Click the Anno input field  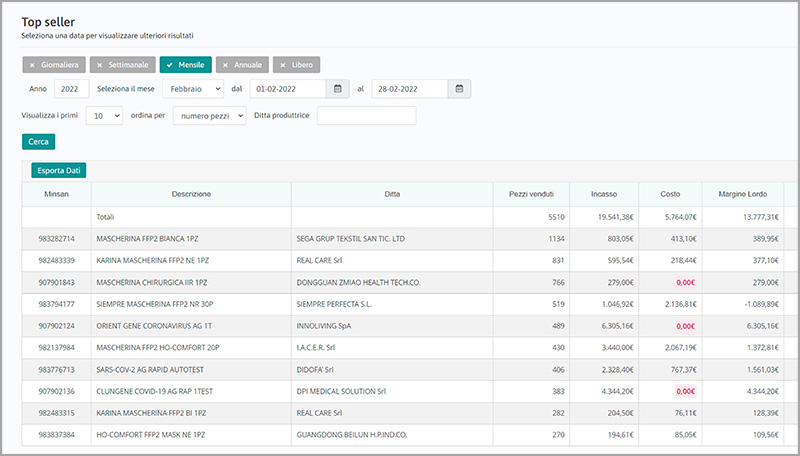(71, 89)
